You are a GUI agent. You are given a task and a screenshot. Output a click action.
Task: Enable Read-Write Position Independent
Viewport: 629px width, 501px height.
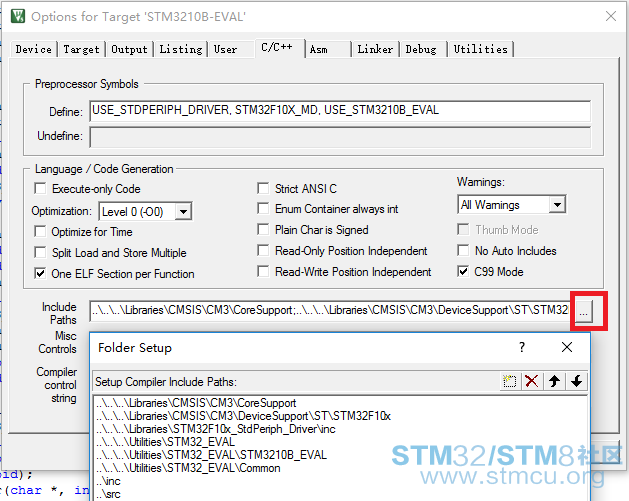pyautogui.click(x=263, y=272)
